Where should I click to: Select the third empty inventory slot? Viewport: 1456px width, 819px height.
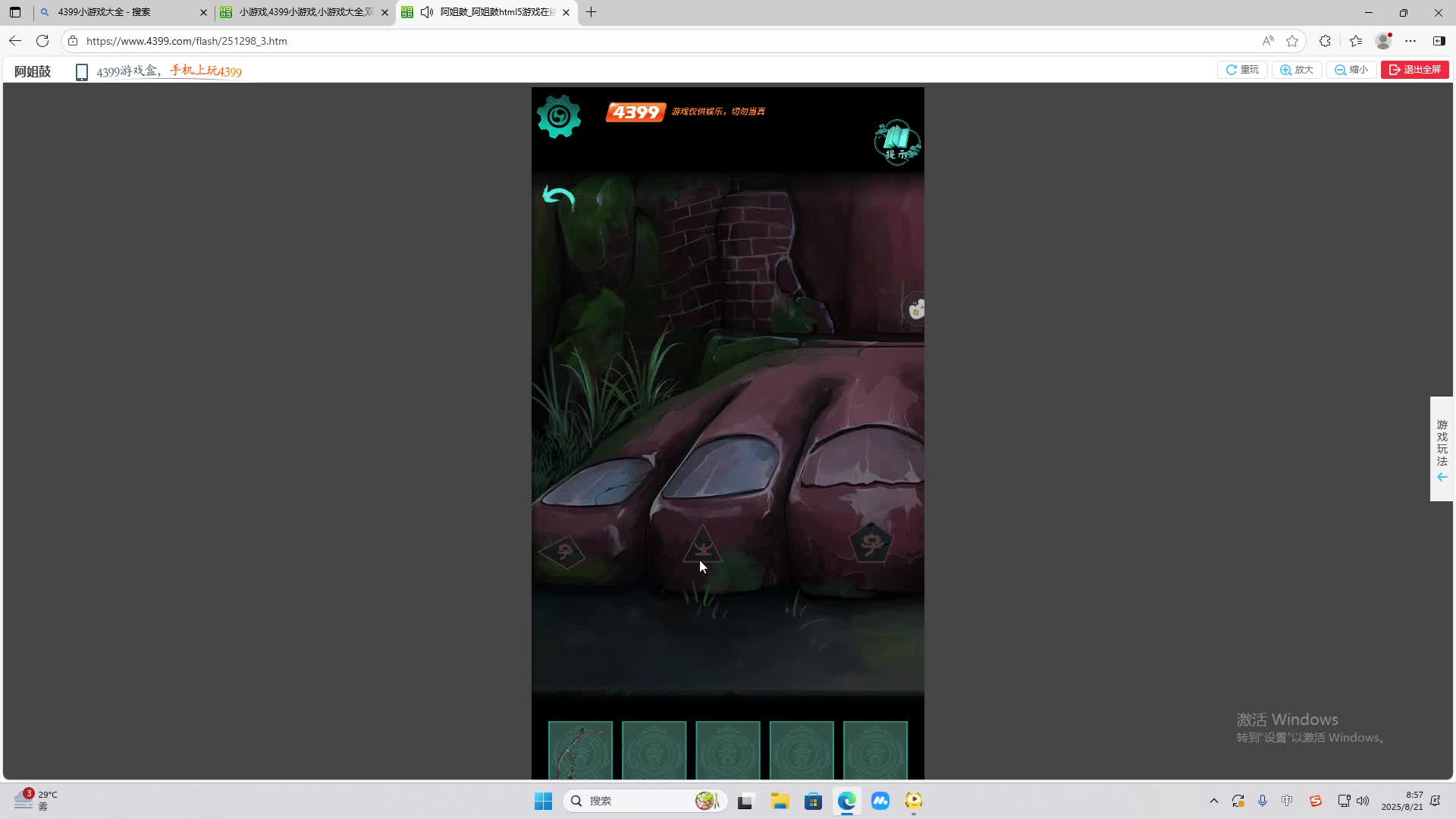727,751
